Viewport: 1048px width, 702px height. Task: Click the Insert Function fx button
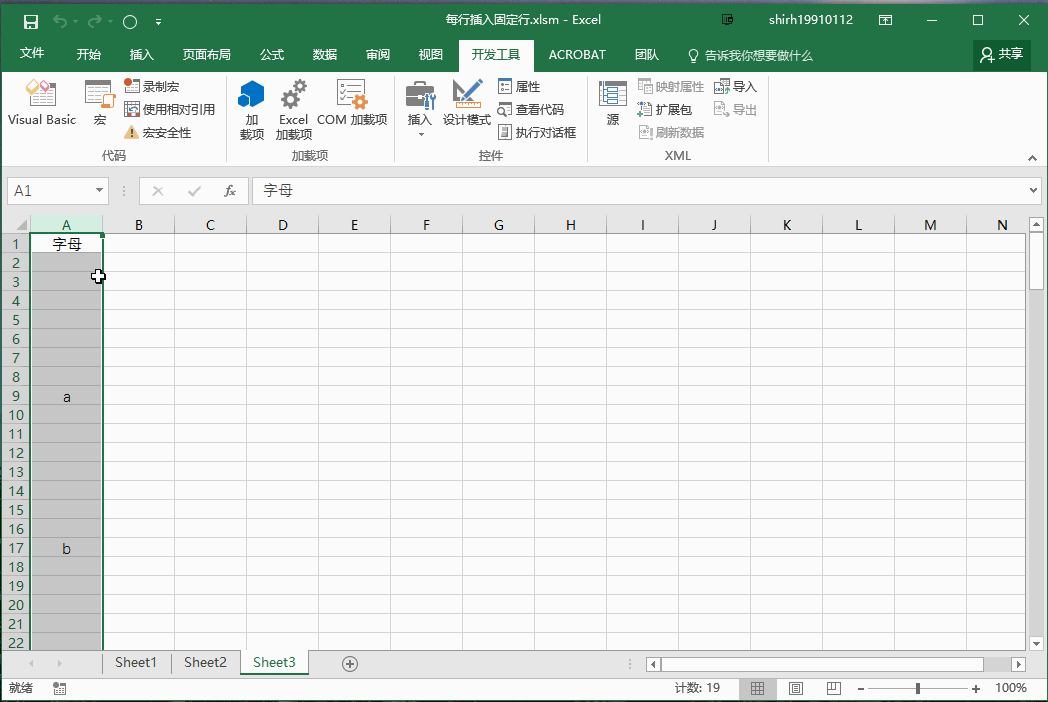(229, 191)
